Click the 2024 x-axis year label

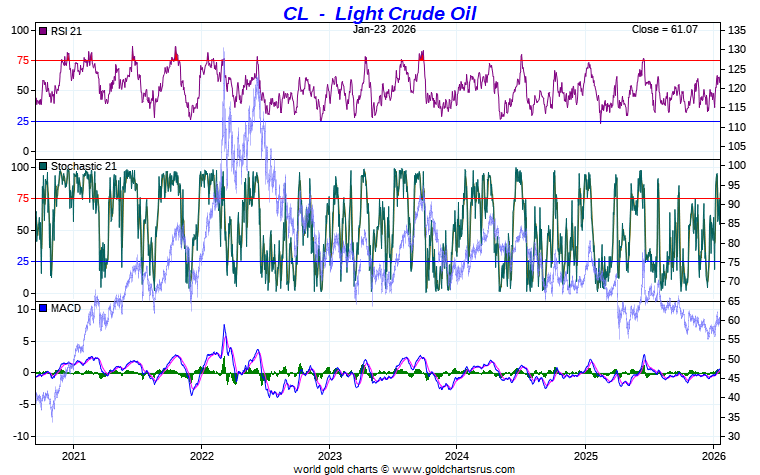point(457,456)
